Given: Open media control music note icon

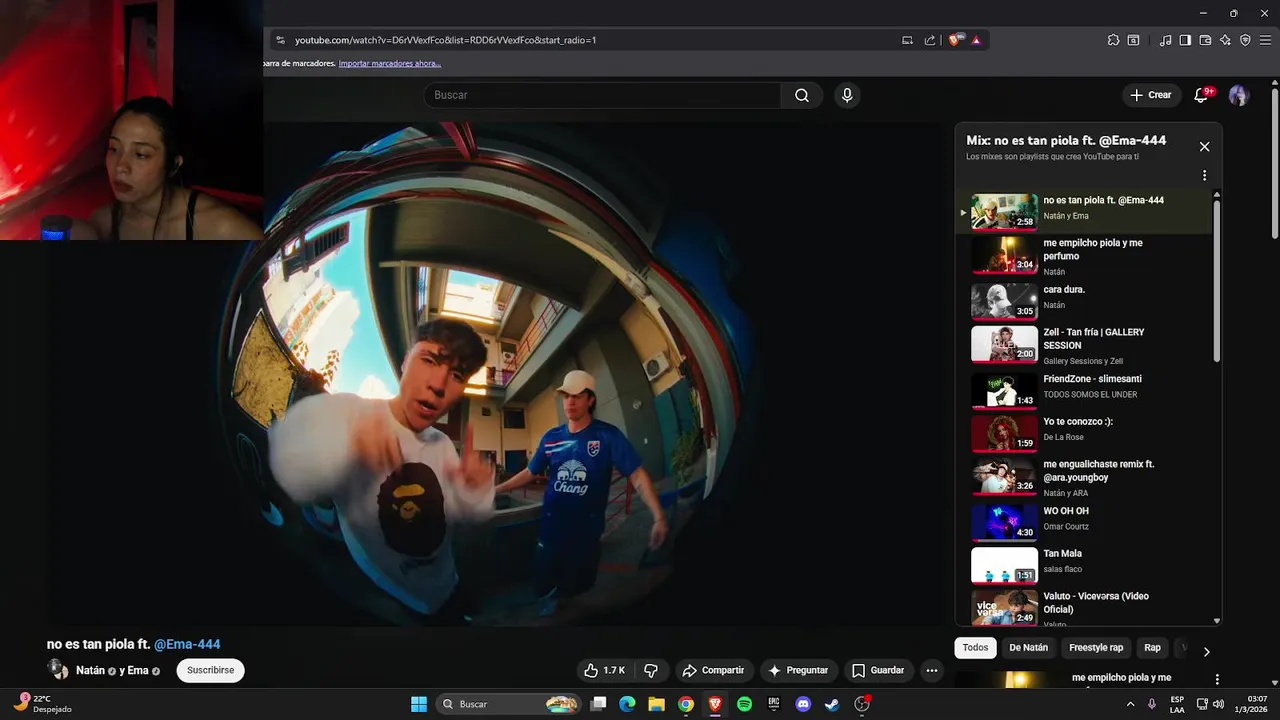Looking at the screenshot, I should pyautogui.click(x=1165, y=40).
